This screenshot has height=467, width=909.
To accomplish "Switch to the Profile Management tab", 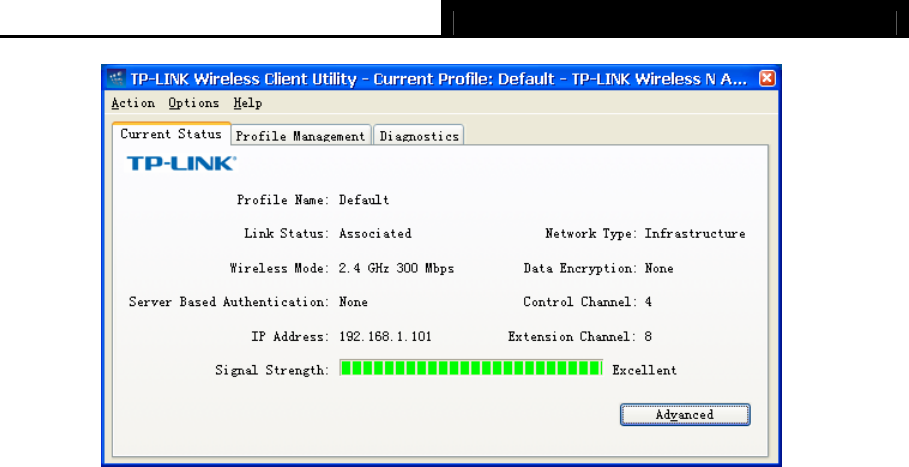I will 300,136.
